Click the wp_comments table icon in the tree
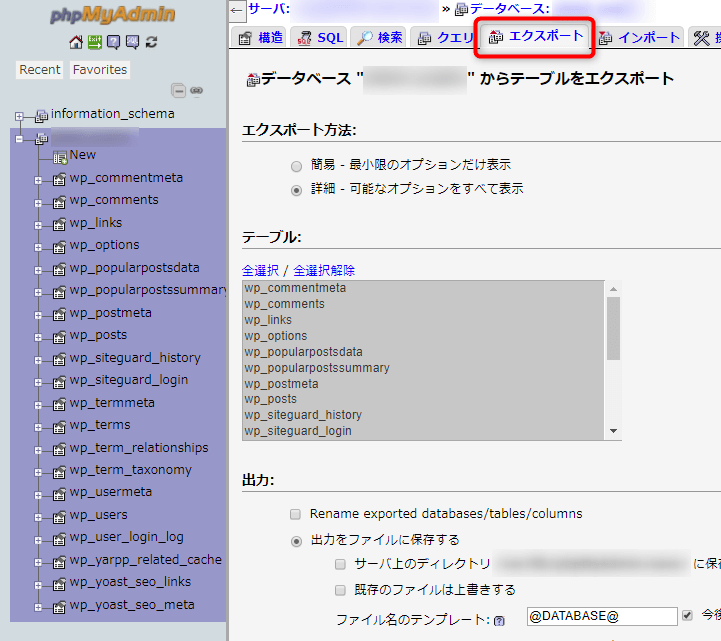This screenshot has height=641, width=721. pyautogui.click(x=59, y=202)
